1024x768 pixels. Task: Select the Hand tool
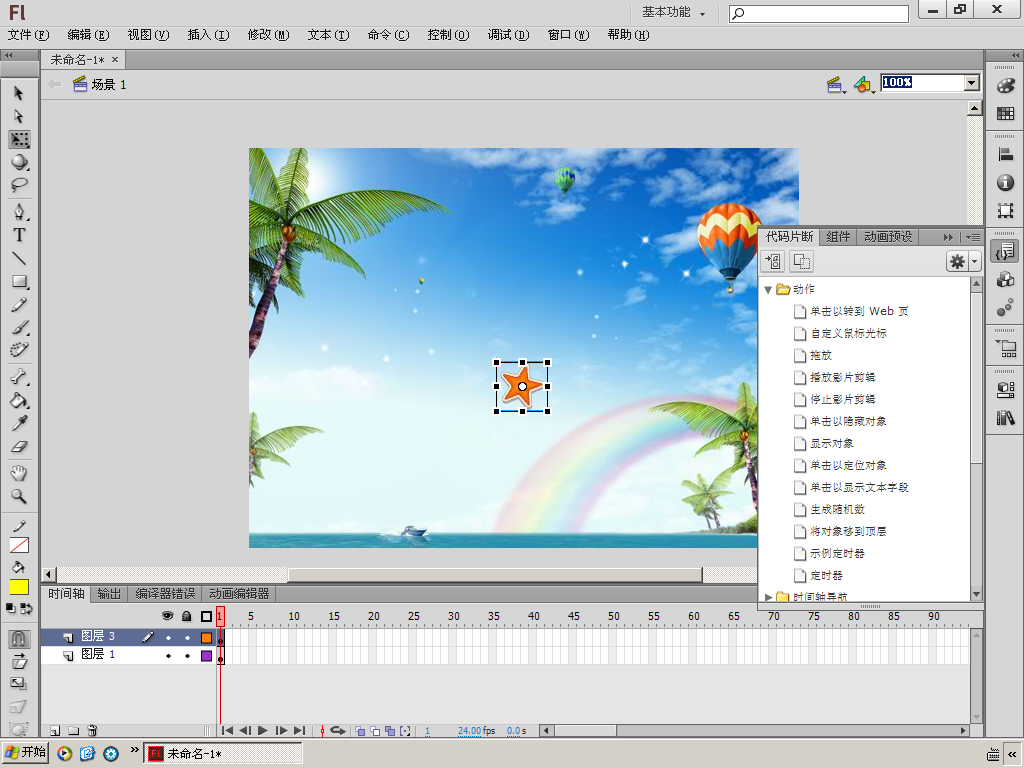point(19,473)
